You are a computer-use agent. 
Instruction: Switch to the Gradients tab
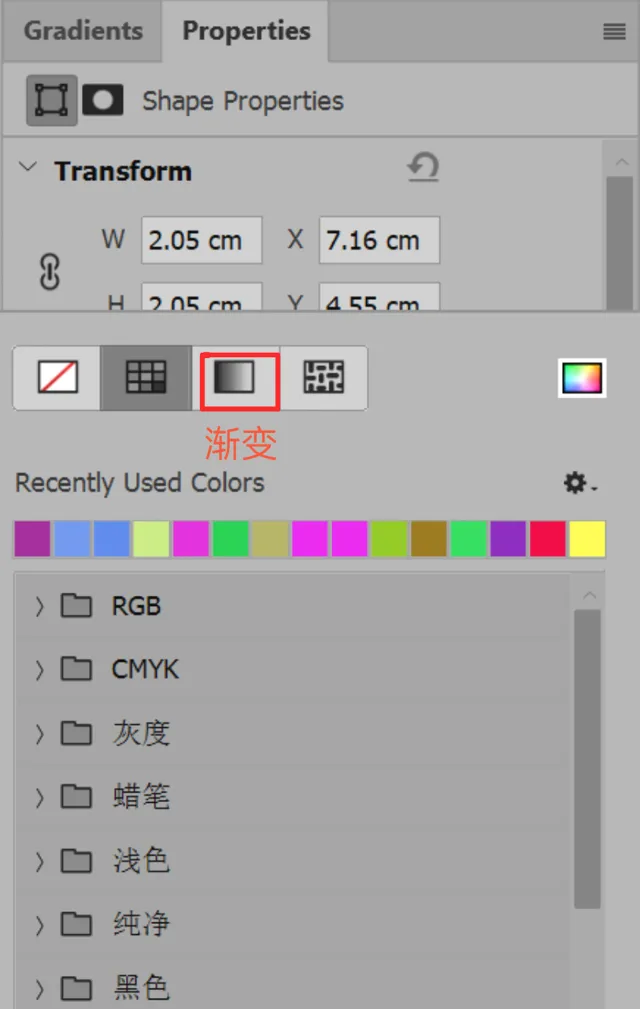83,31
